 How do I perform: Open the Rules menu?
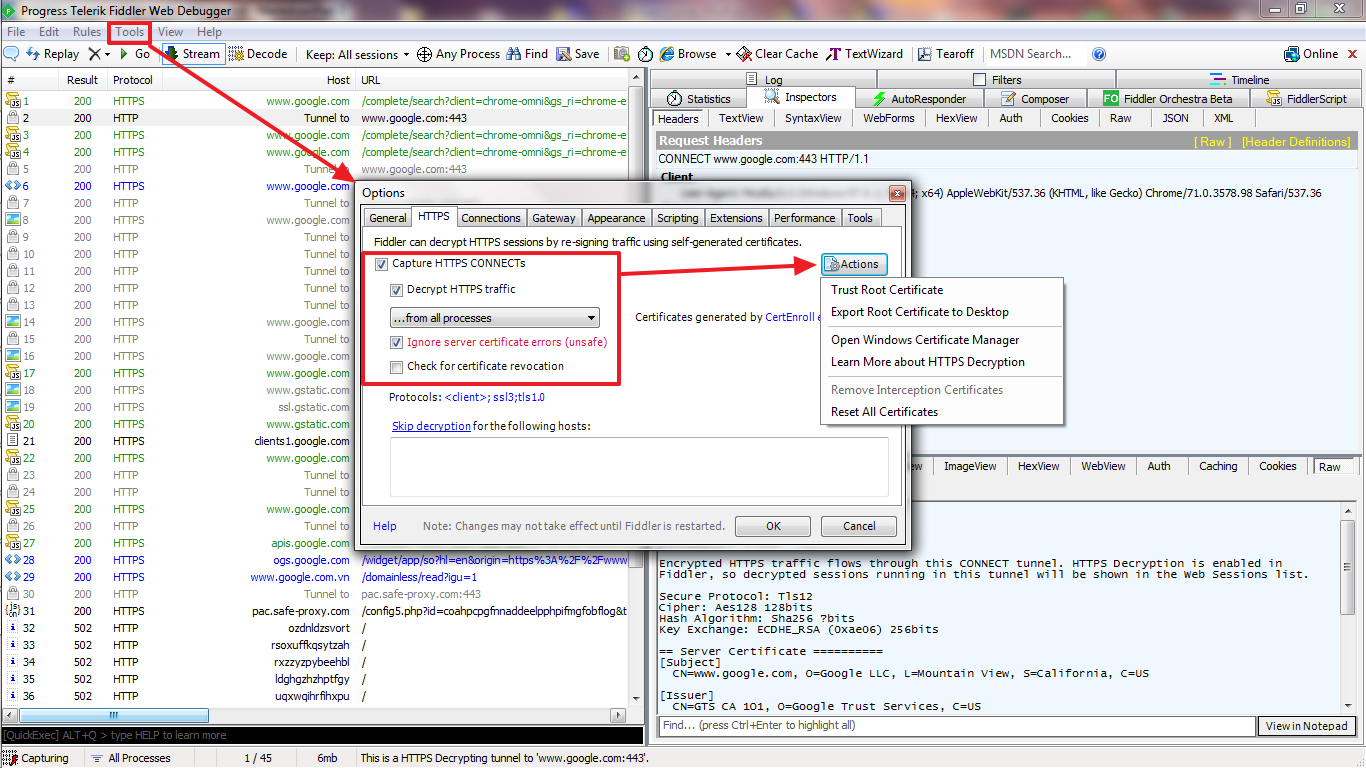tap(87, 32)
